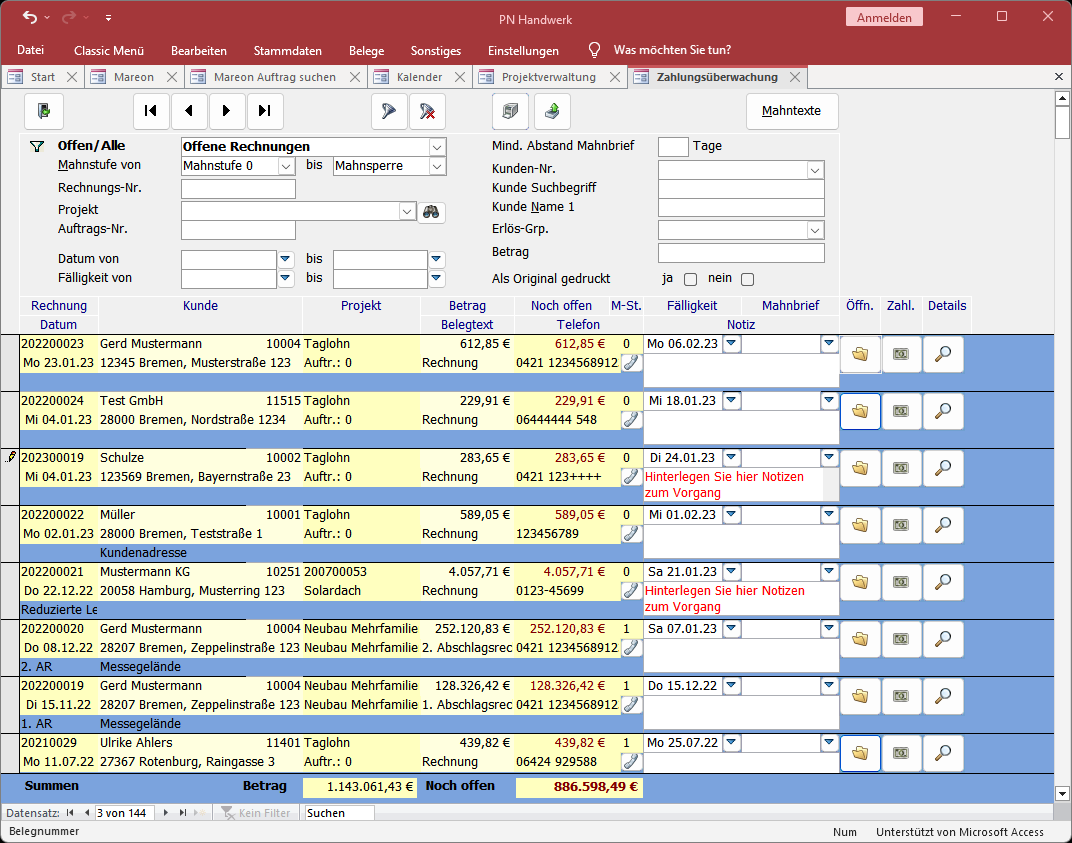1072x843 pixels.
Task: Click the remove filter icon with red X
Action: [x=427, y=111]
